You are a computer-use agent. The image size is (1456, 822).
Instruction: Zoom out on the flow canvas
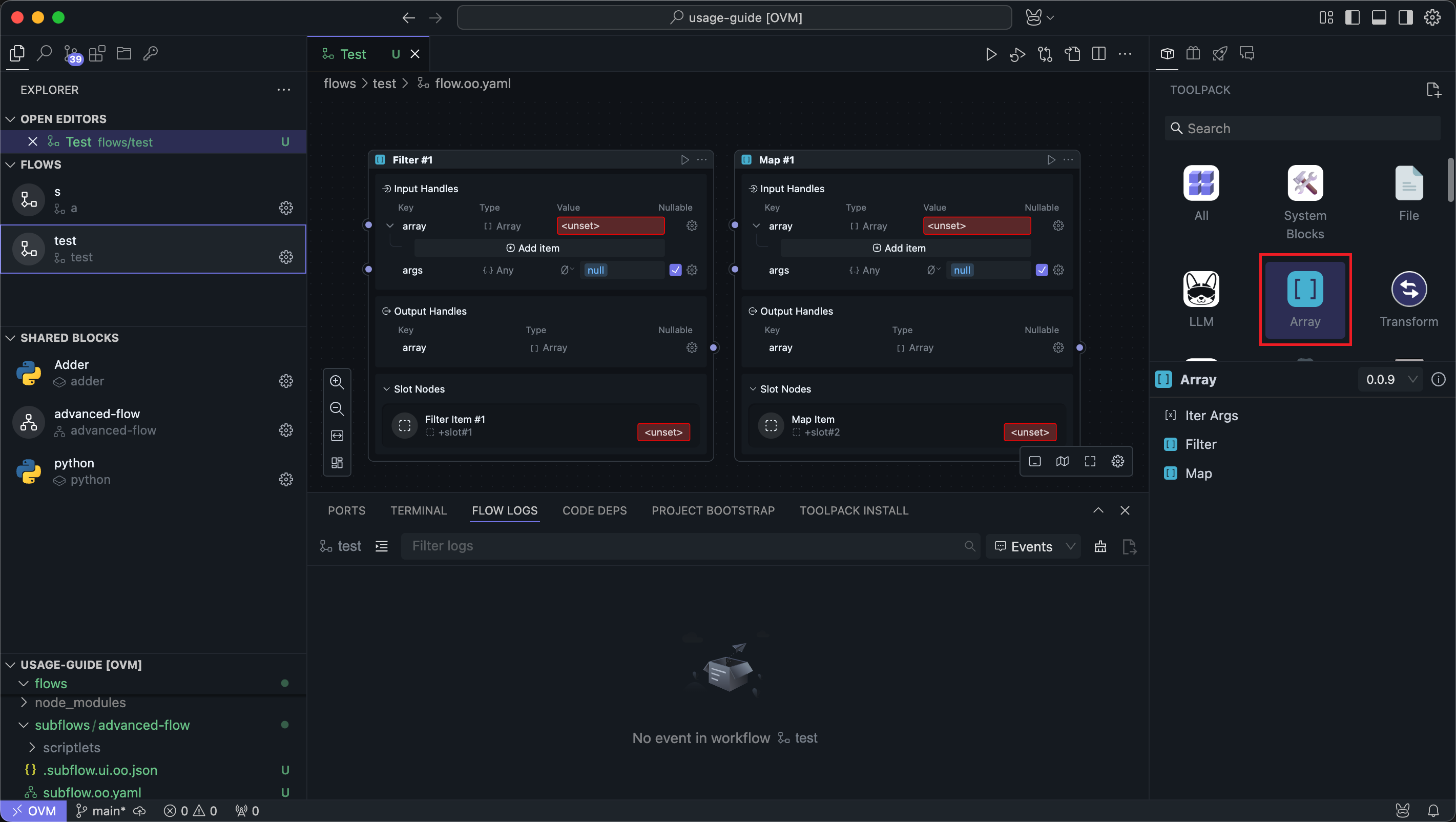pos(337,409)
